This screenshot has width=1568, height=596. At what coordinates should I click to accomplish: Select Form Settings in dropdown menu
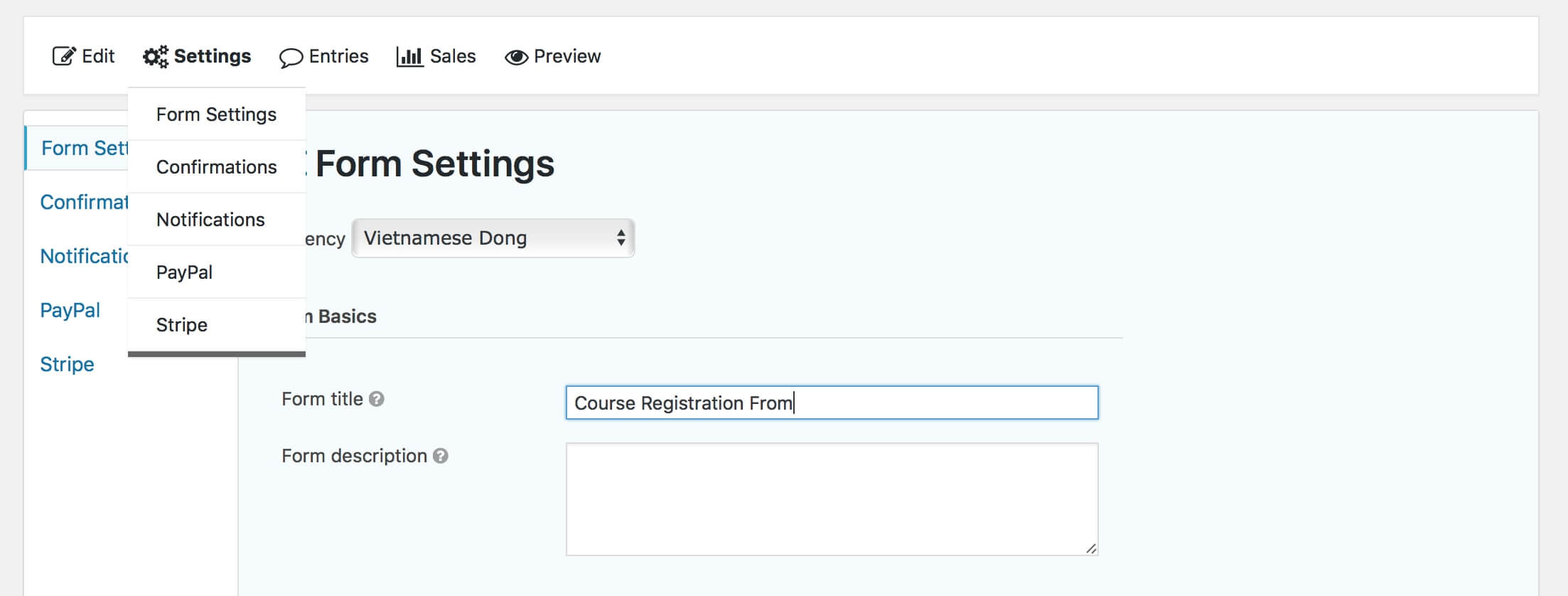coord(217,115)
